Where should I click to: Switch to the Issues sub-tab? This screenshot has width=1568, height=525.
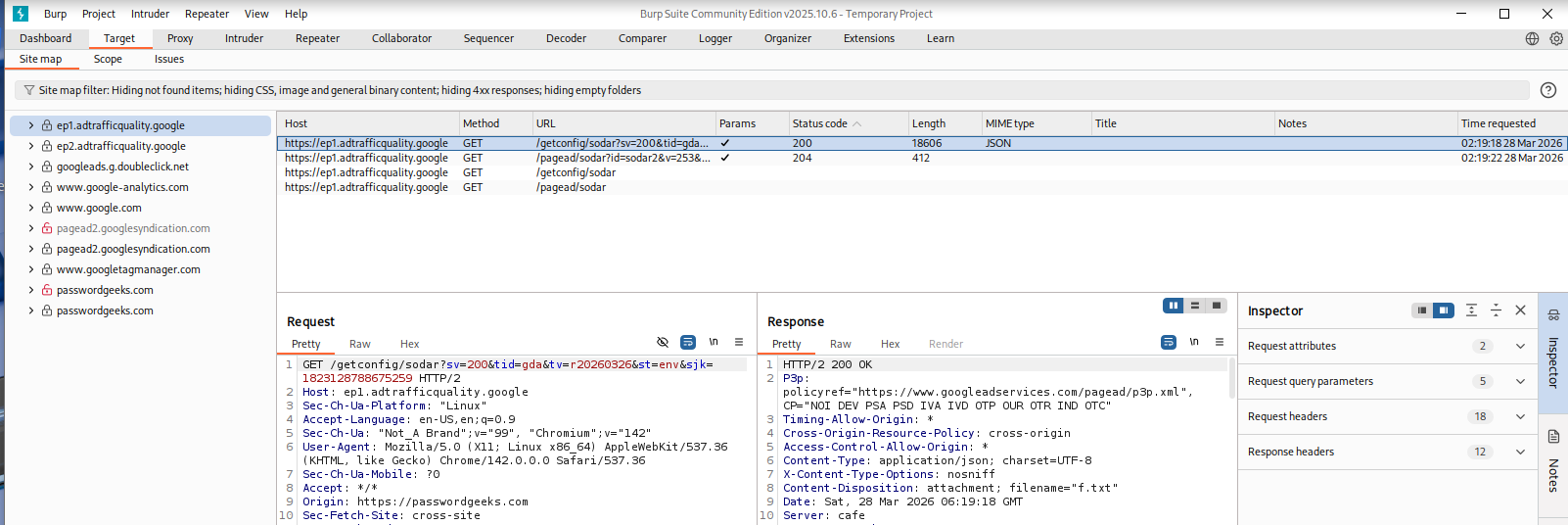(x=169, y=60)
